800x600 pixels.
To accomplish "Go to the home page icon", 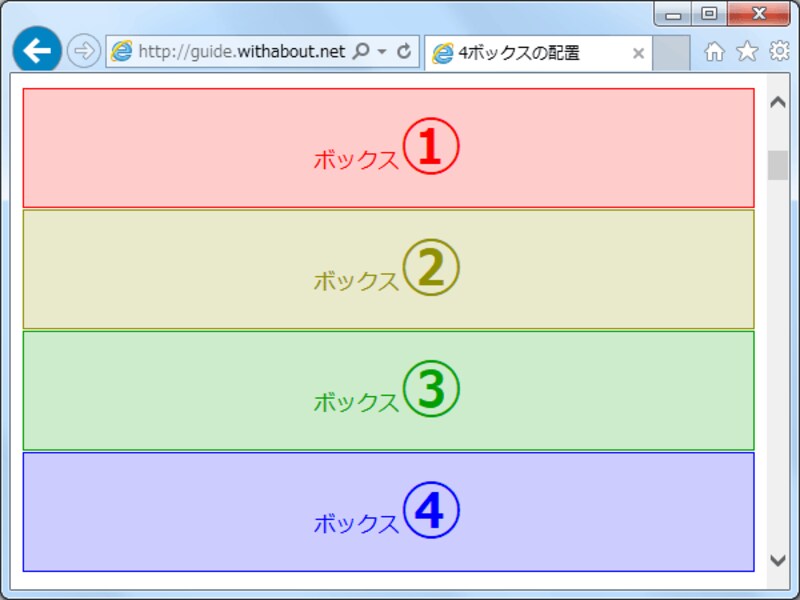I will 714,52.
